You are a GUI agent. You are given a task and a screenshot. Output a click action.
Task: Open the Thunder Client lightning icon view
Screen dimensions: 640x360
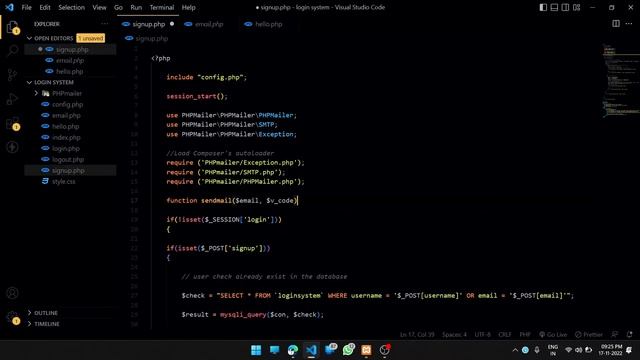(12, 147)
